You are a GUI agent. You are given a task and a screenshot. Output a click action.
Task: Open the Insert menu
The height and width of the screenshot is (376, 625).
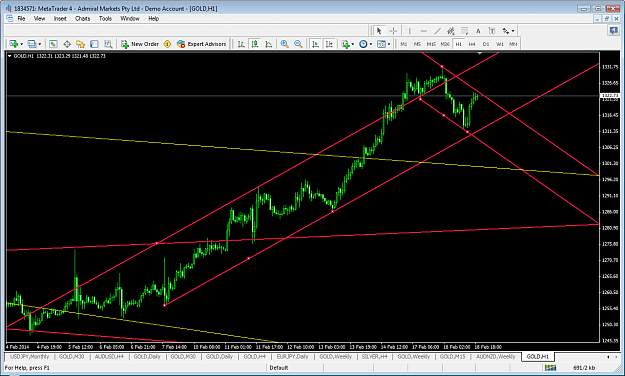tap(60, 18)
